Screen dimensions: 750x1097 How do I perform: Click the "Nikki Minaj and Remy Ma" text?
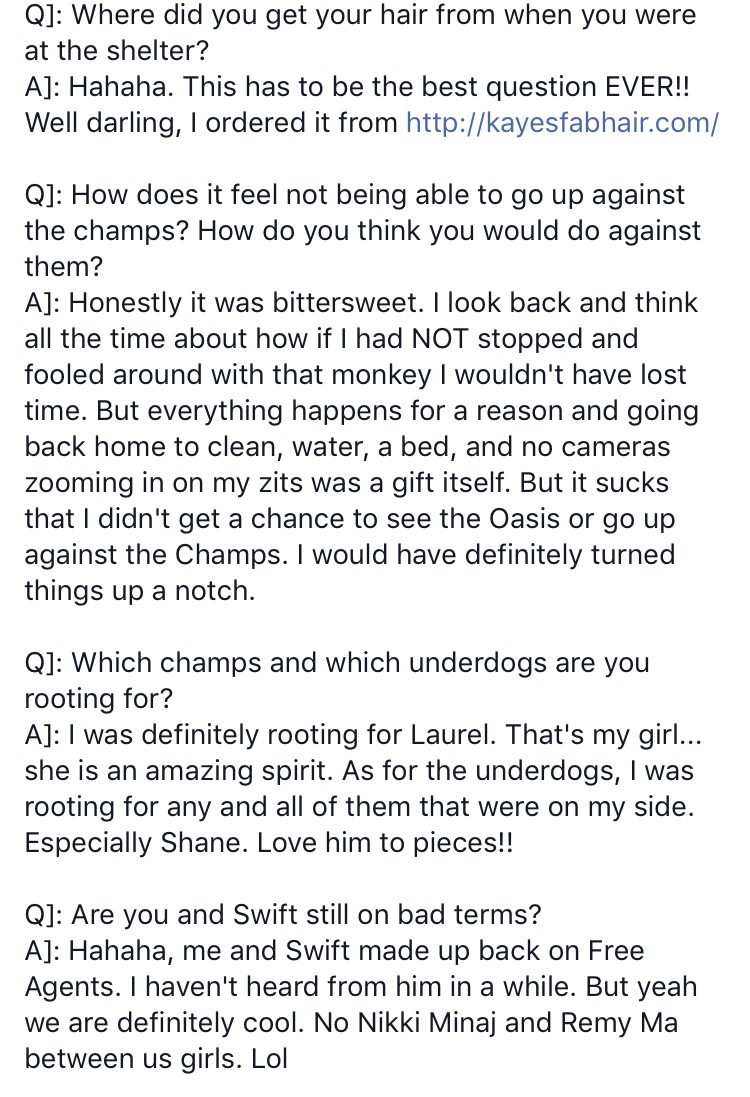(x=518, y=1023)
